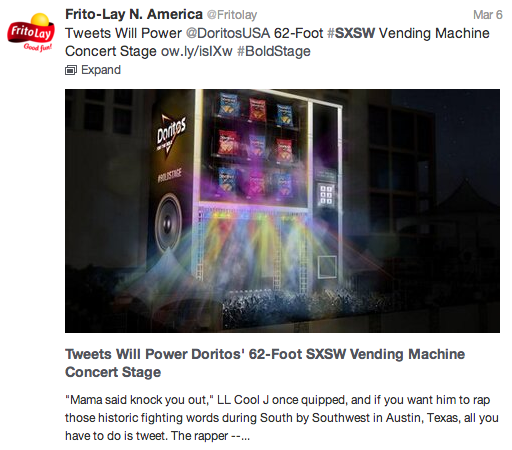Click the @Fritolay handle
512x450 pixels.
tap(232, 15)
